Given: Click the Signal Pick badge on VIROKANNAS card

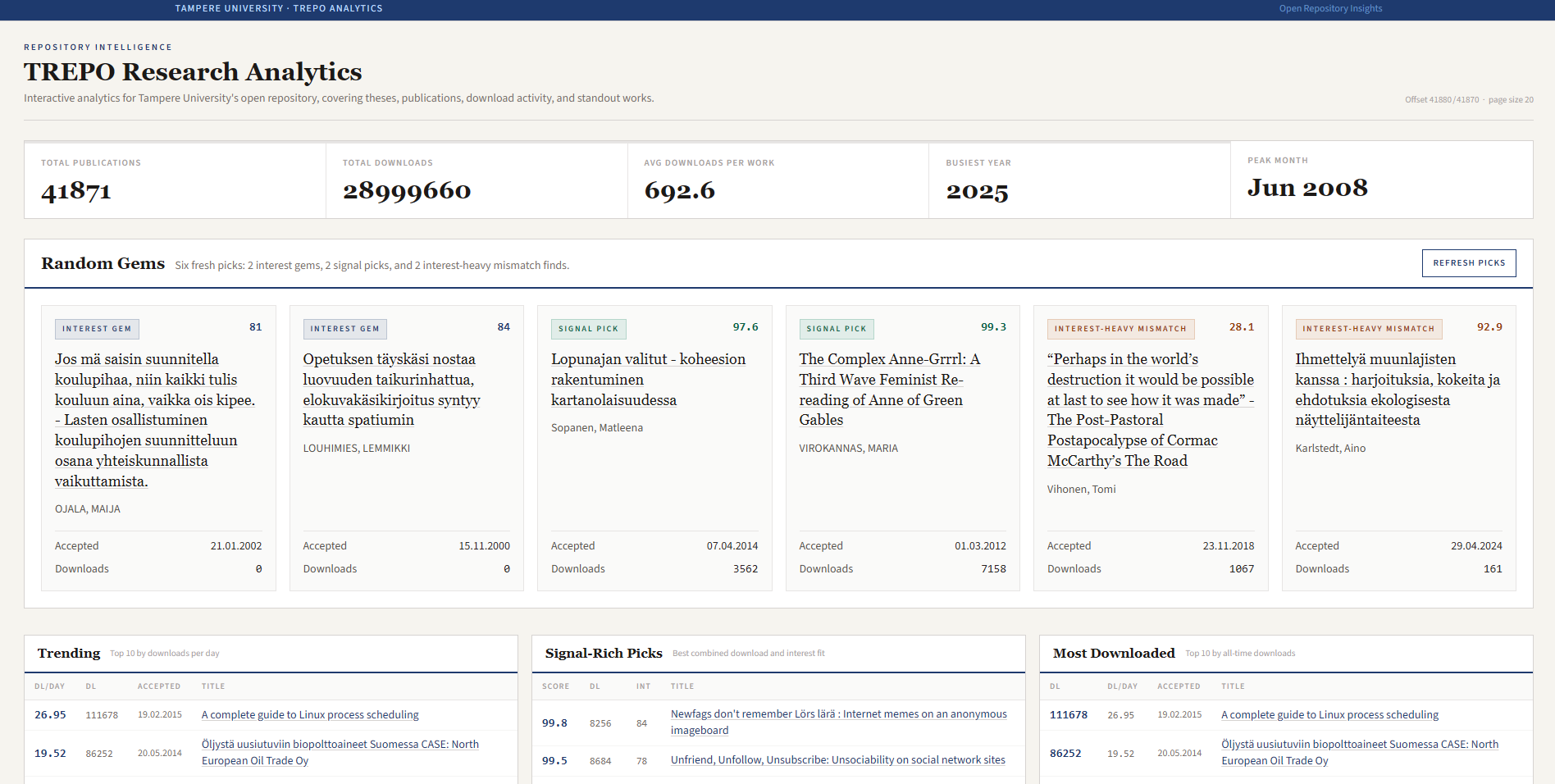Looking at the screenshot, I should [837, 329].
